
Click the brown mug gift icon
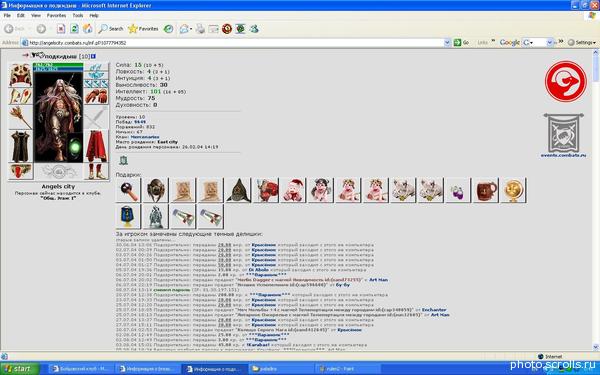[x=486, y=190]
